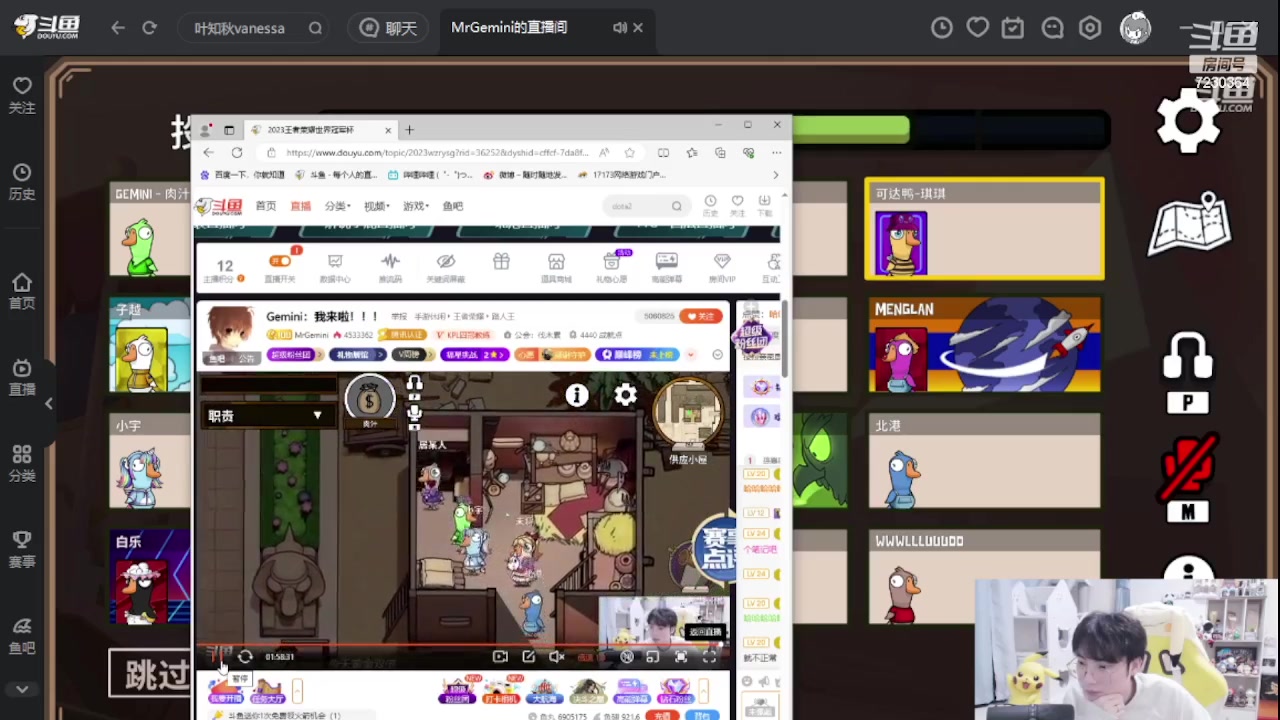Viewport: 1280px width, 720px height.
Task: Open game settings gear in the Goose game
Action: click(1188, 121)
